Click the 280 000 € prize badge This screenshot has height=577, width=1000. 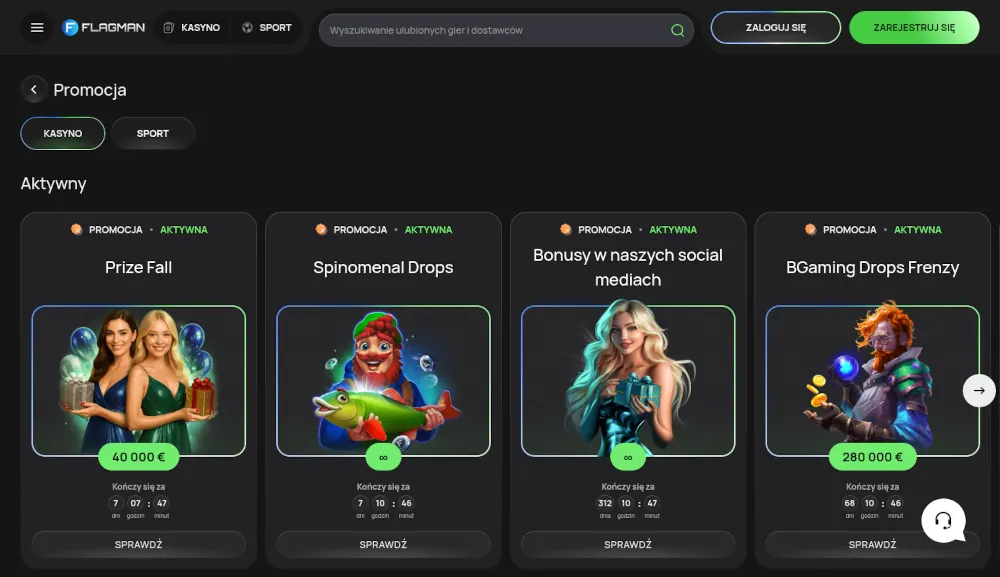point(872,457)
